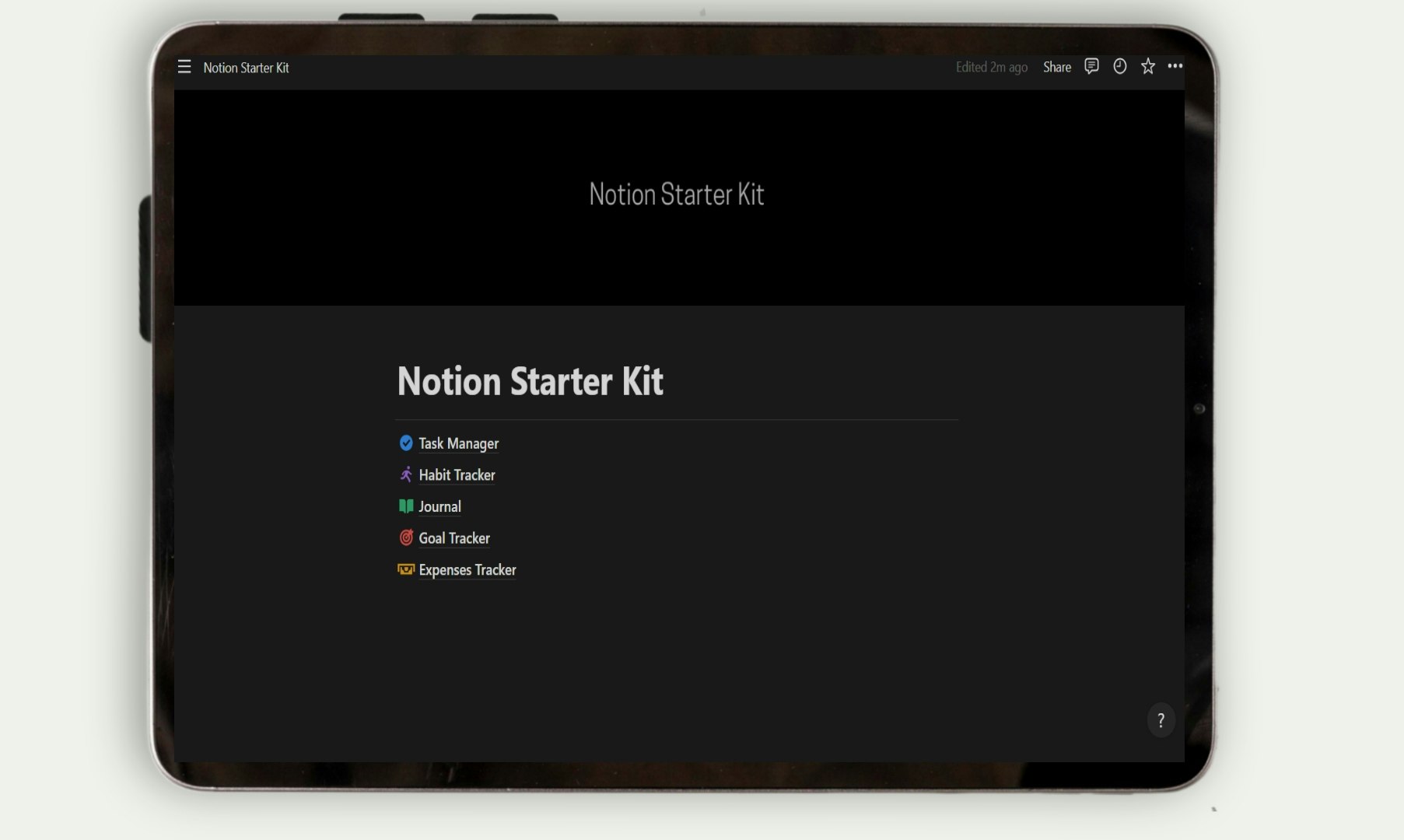
Task: Click the Notion Starter Kit breadcrumb title
Action: (246, 68)
